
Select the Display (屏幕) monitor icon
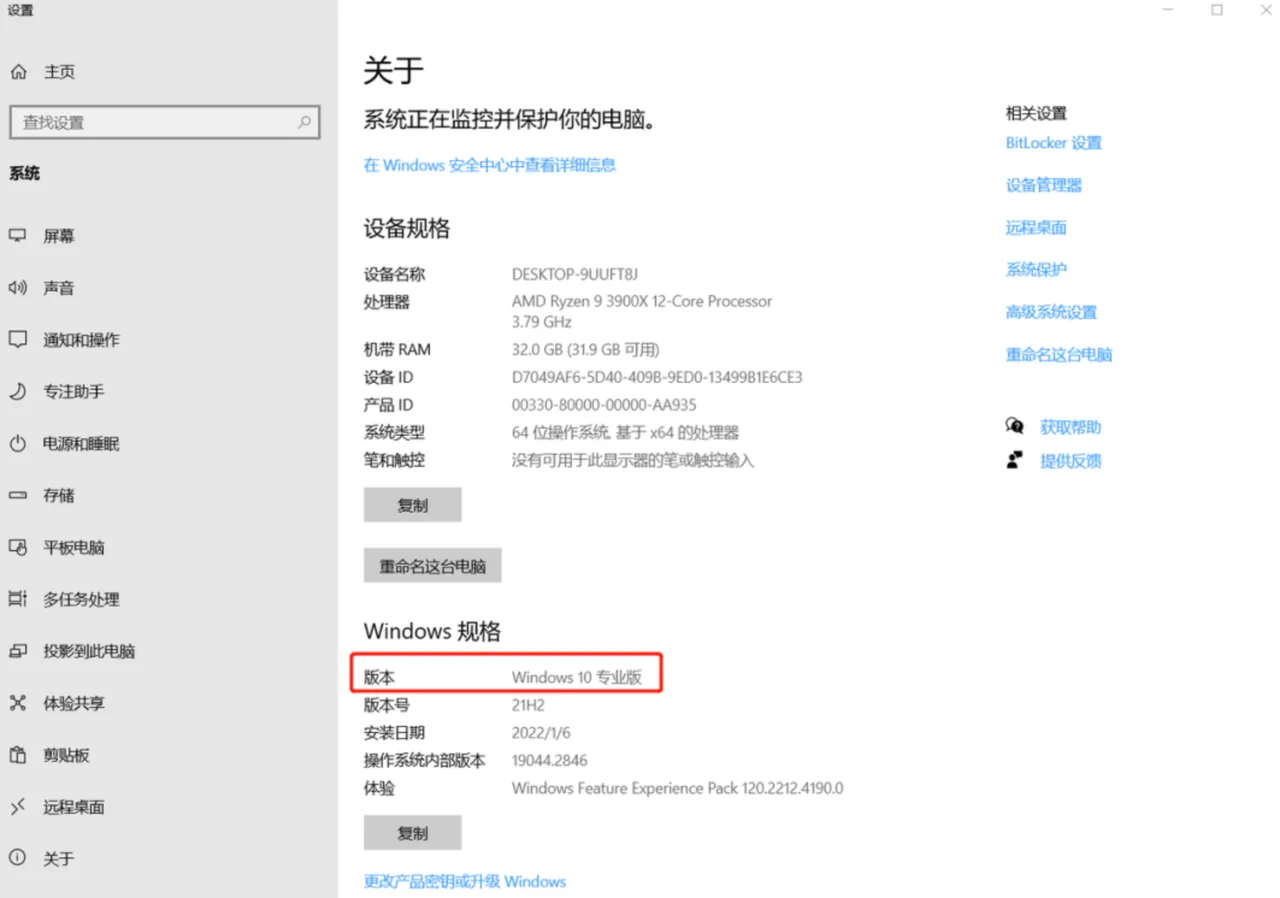18,236
